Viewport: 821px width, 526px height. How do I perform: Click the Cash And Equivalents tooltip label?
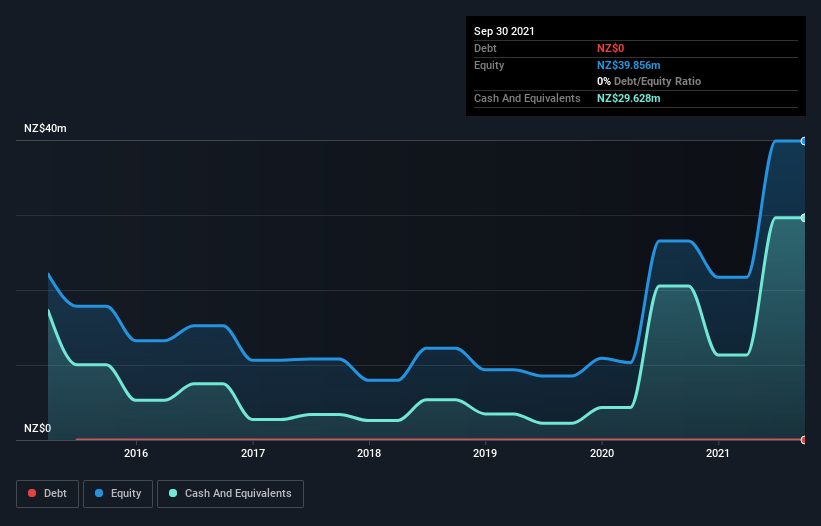527,98
